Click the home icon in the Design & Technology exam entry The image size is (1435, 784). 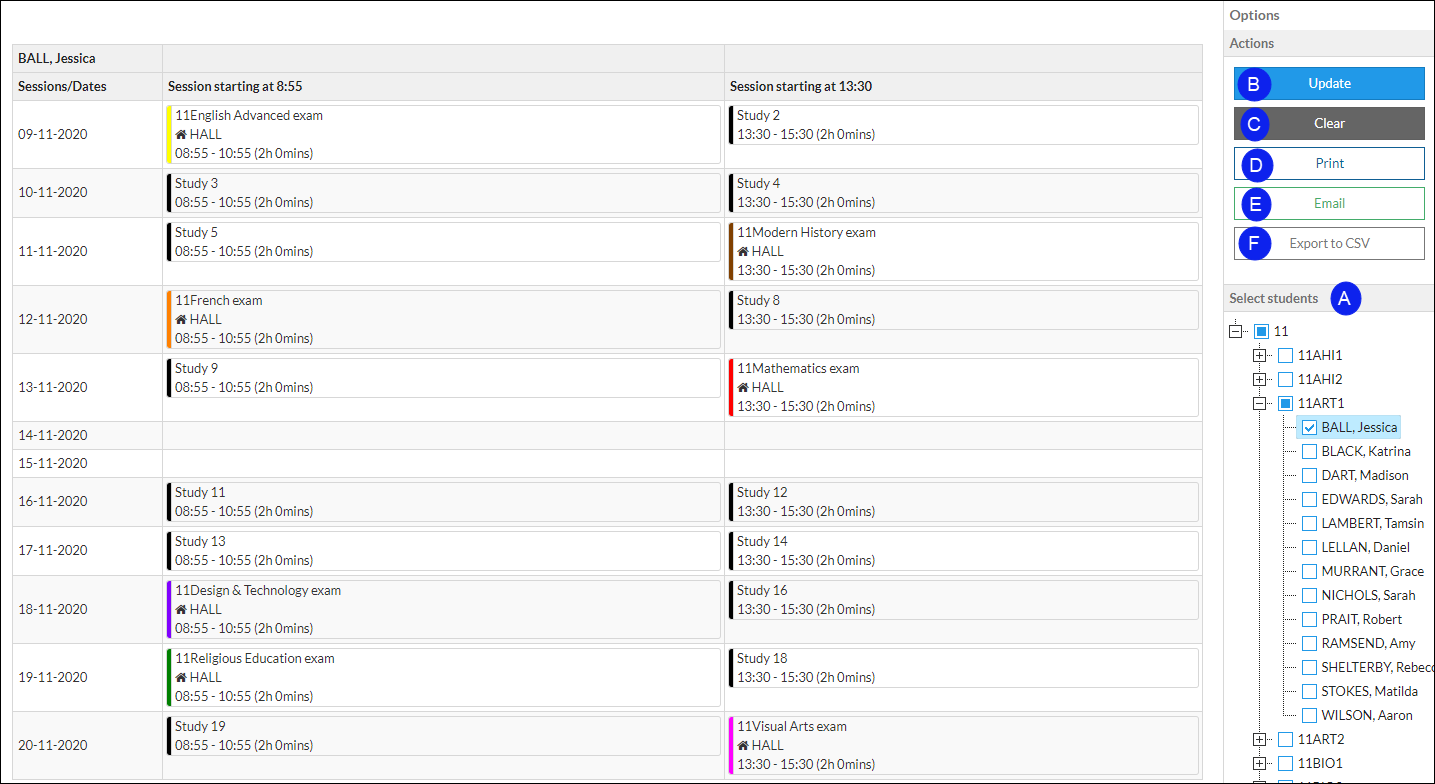[x=181, y=609]
